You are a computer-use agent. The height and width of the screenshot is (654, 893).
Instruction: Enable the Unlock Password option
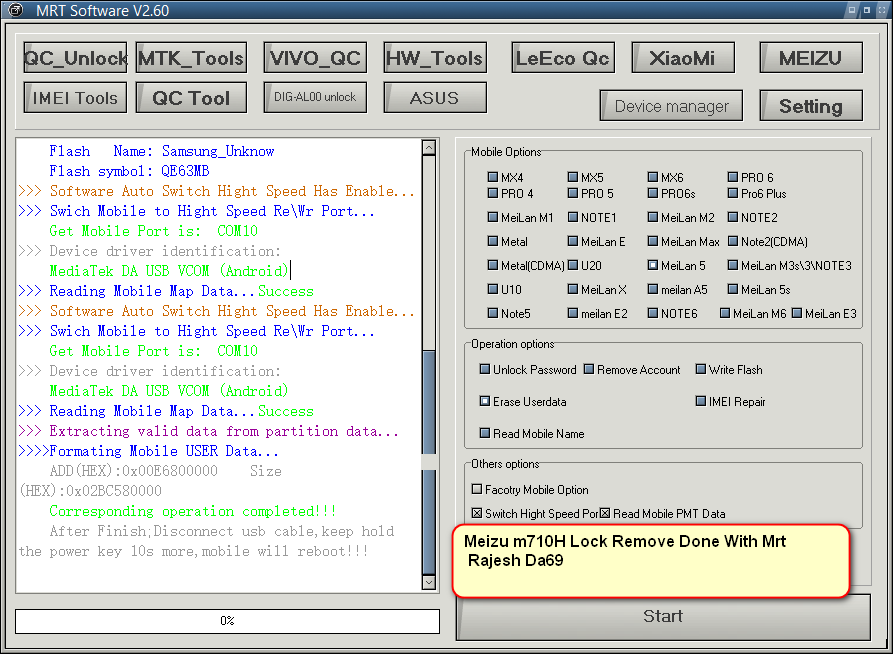pyautogui.click(x=485, y=369)
